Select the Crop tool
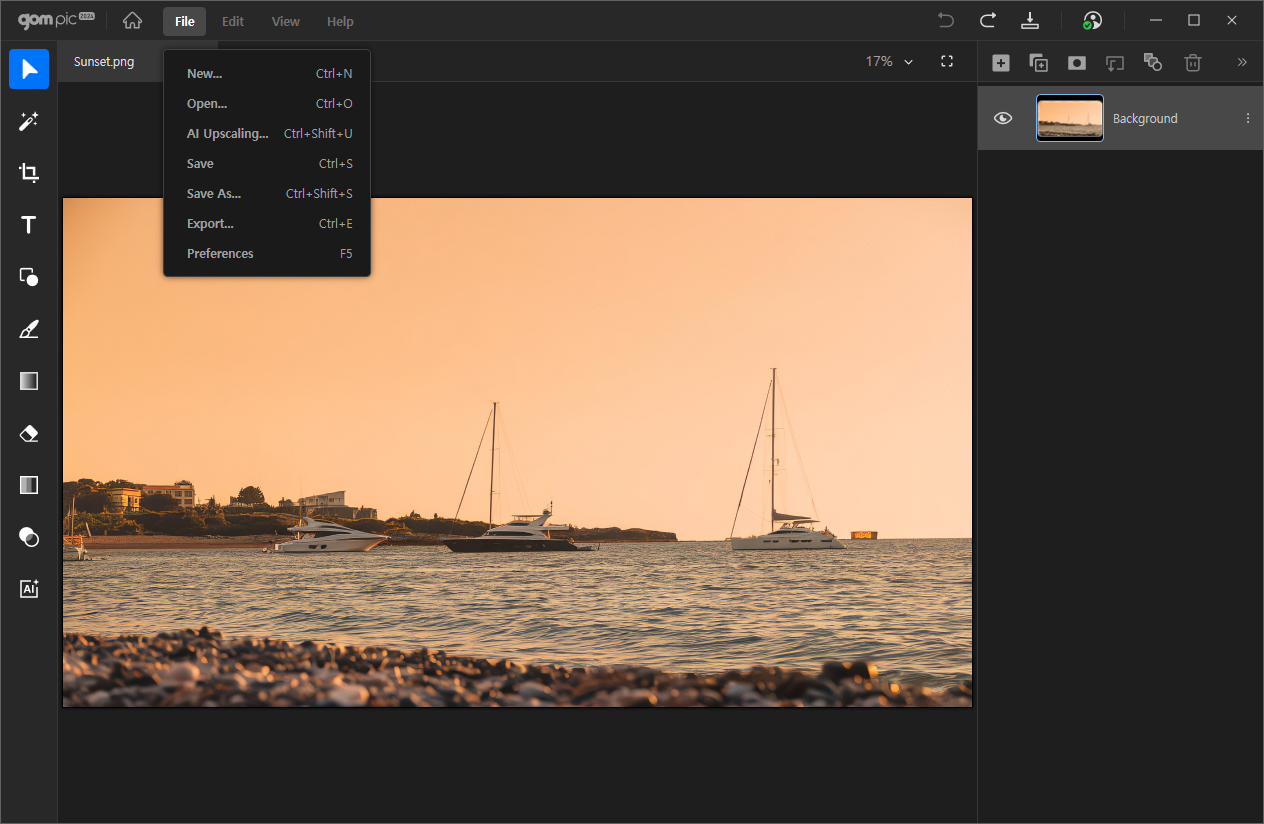1264x824 pixels. (x=29, y=173)
